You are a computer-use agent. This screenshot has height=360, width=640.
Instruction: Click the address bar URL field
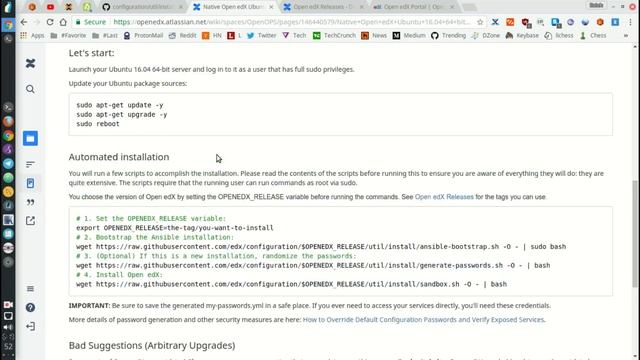click(x=292, y=22)
